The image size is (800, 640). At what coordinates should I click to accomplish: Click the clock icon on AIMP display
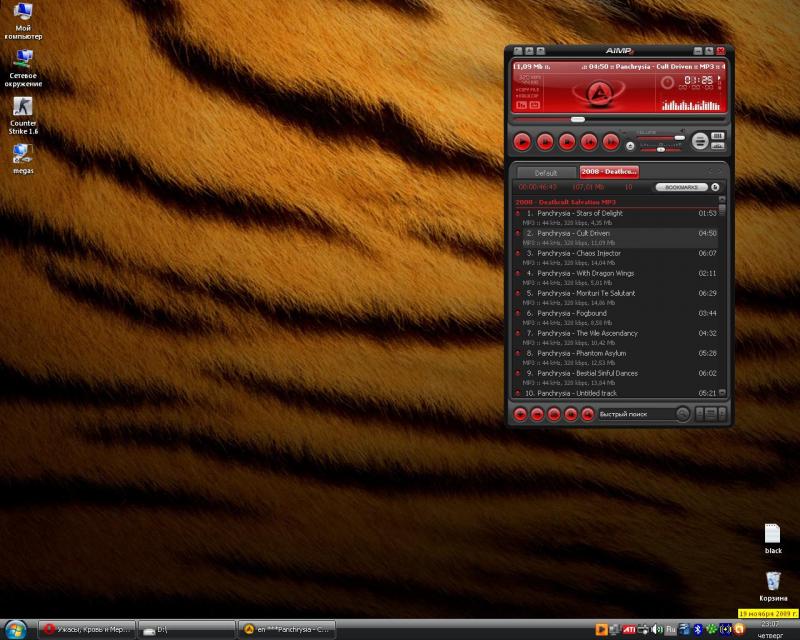click(667, 82)
